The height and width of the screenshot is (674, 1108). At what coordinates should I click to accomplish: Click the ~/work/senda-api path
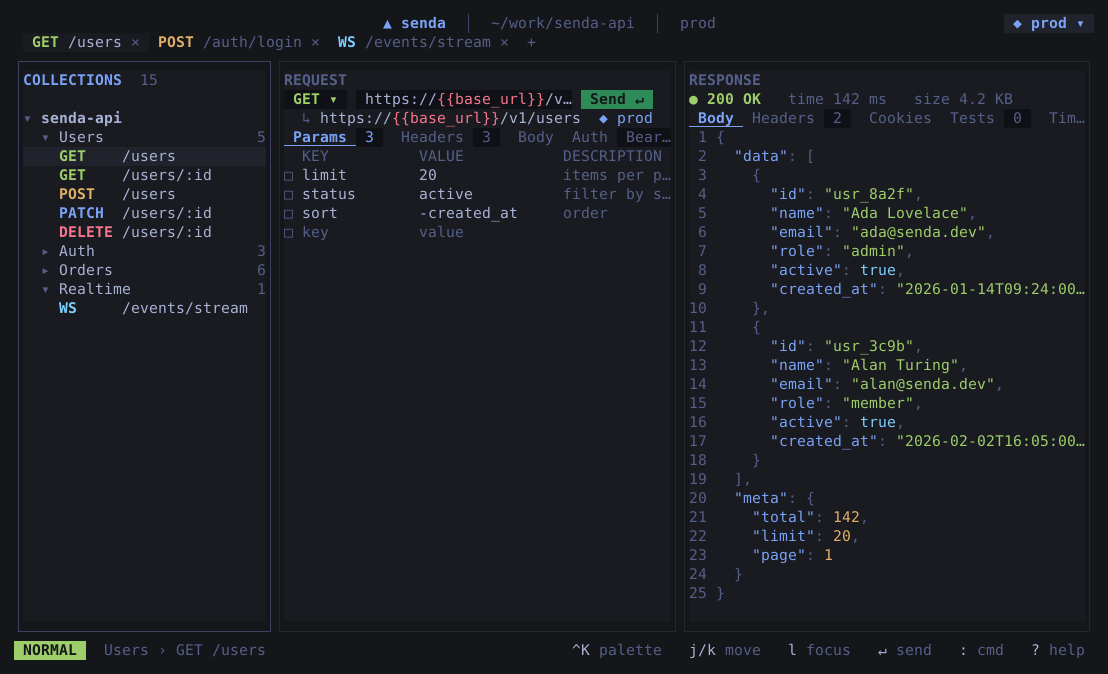562,23
